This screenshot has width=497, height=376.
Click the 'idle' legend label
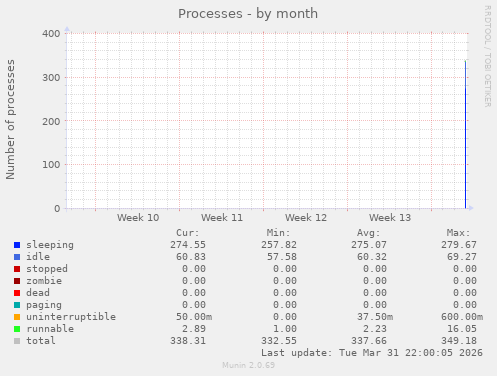38,257
